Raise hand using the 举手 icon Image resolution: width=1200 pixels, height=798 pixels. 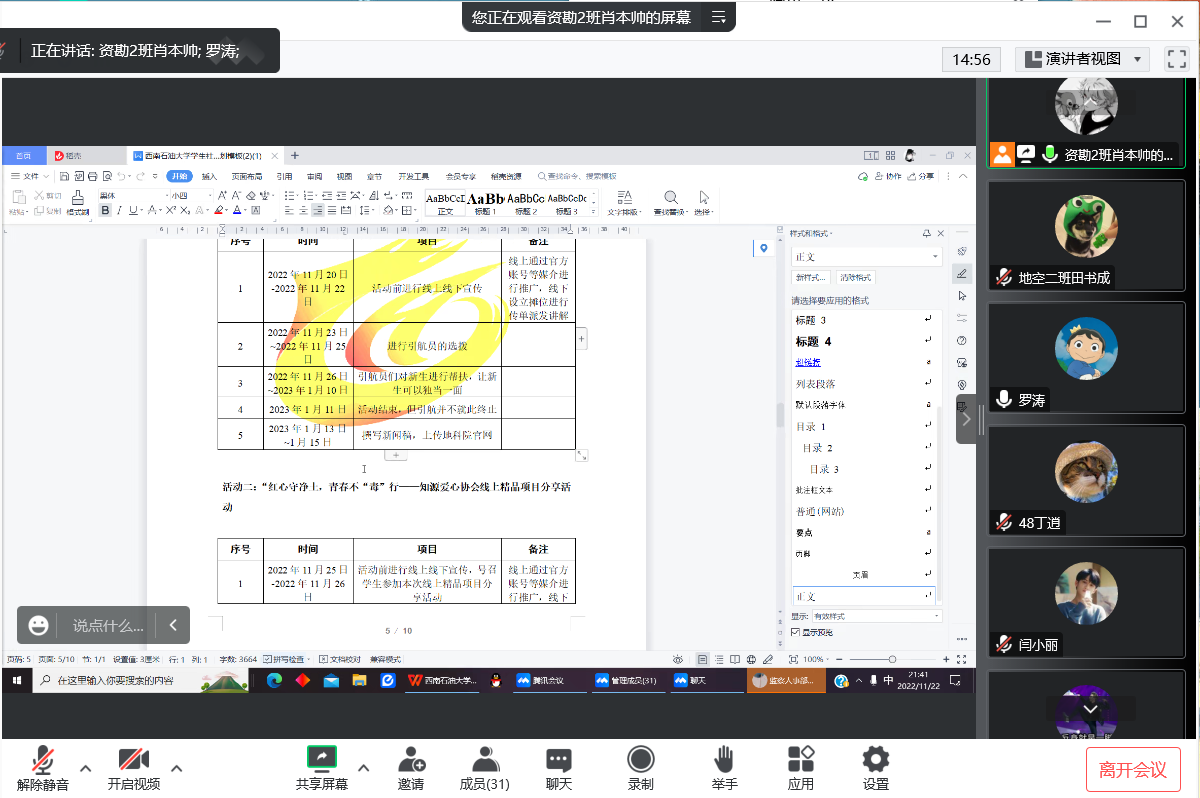click(724, 759)
